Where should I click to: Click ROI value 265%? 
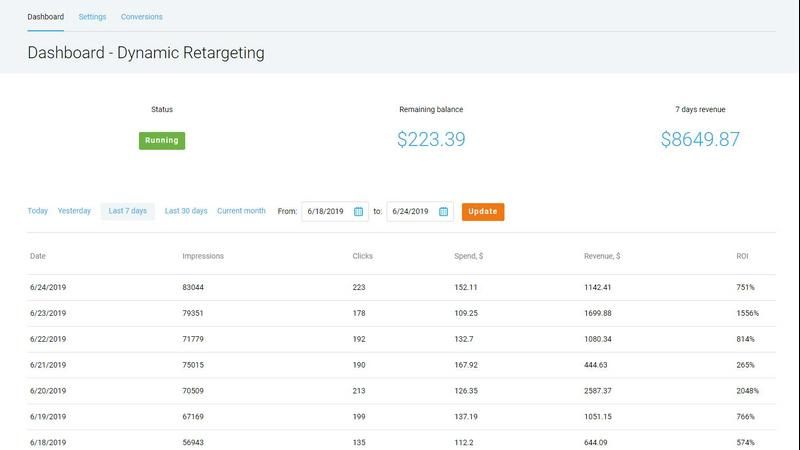pos(745,365)
